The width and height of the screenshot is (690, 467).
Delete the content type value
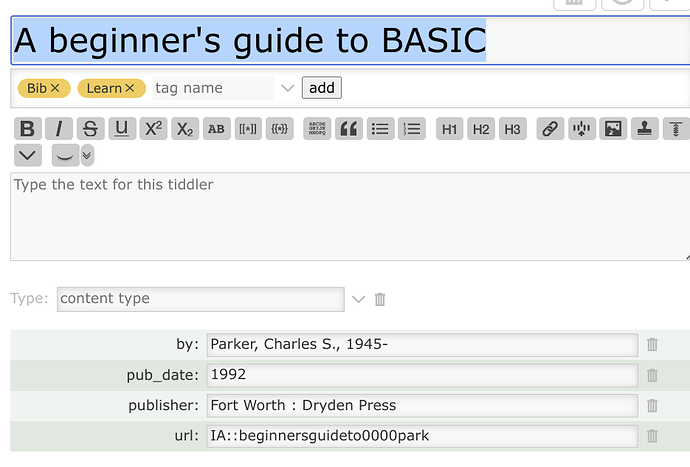coord(380,299)
